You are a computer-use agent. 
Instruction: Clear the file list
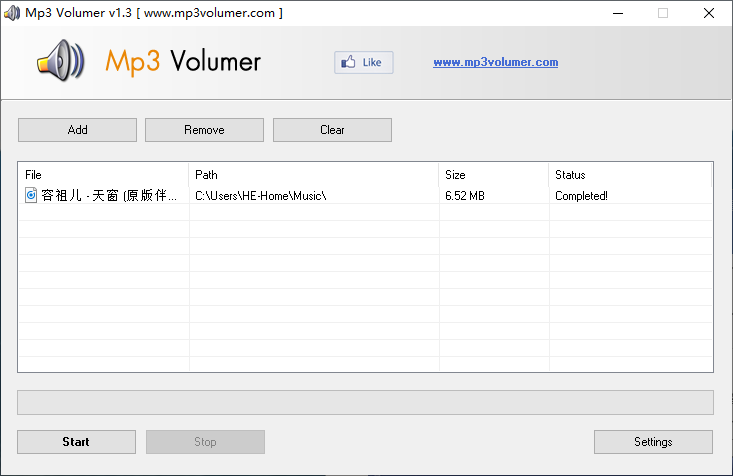[x=332, y=130]
